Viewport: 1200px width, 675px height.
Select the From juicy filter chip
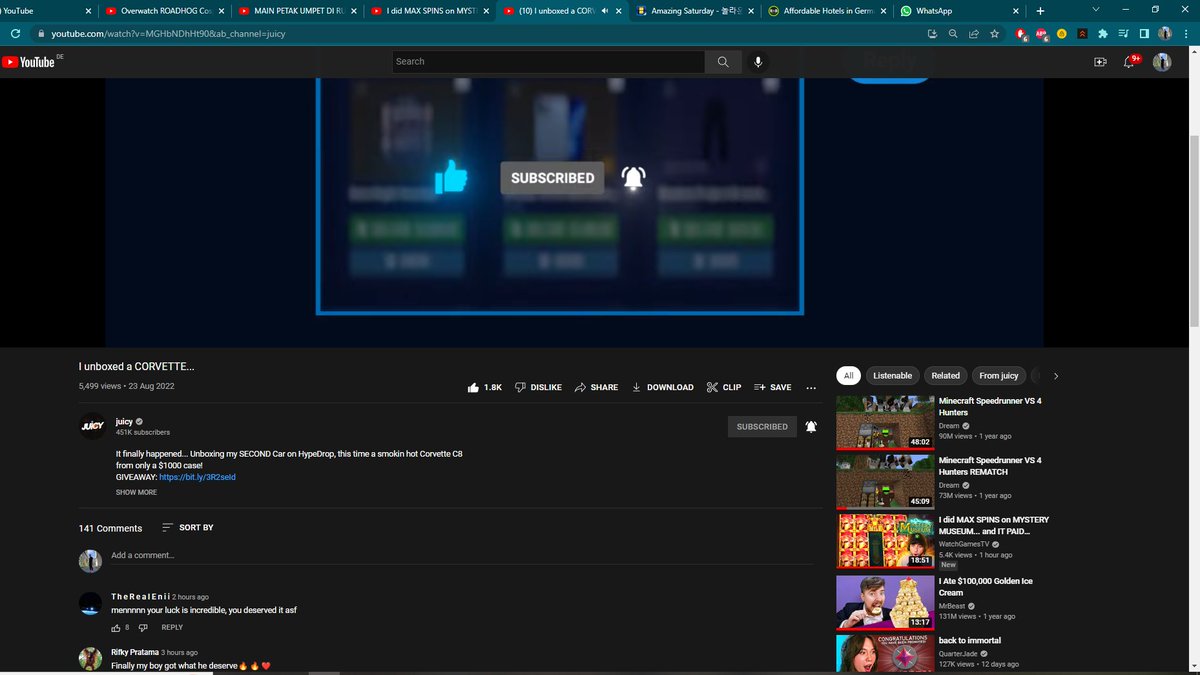coord(998,376)
